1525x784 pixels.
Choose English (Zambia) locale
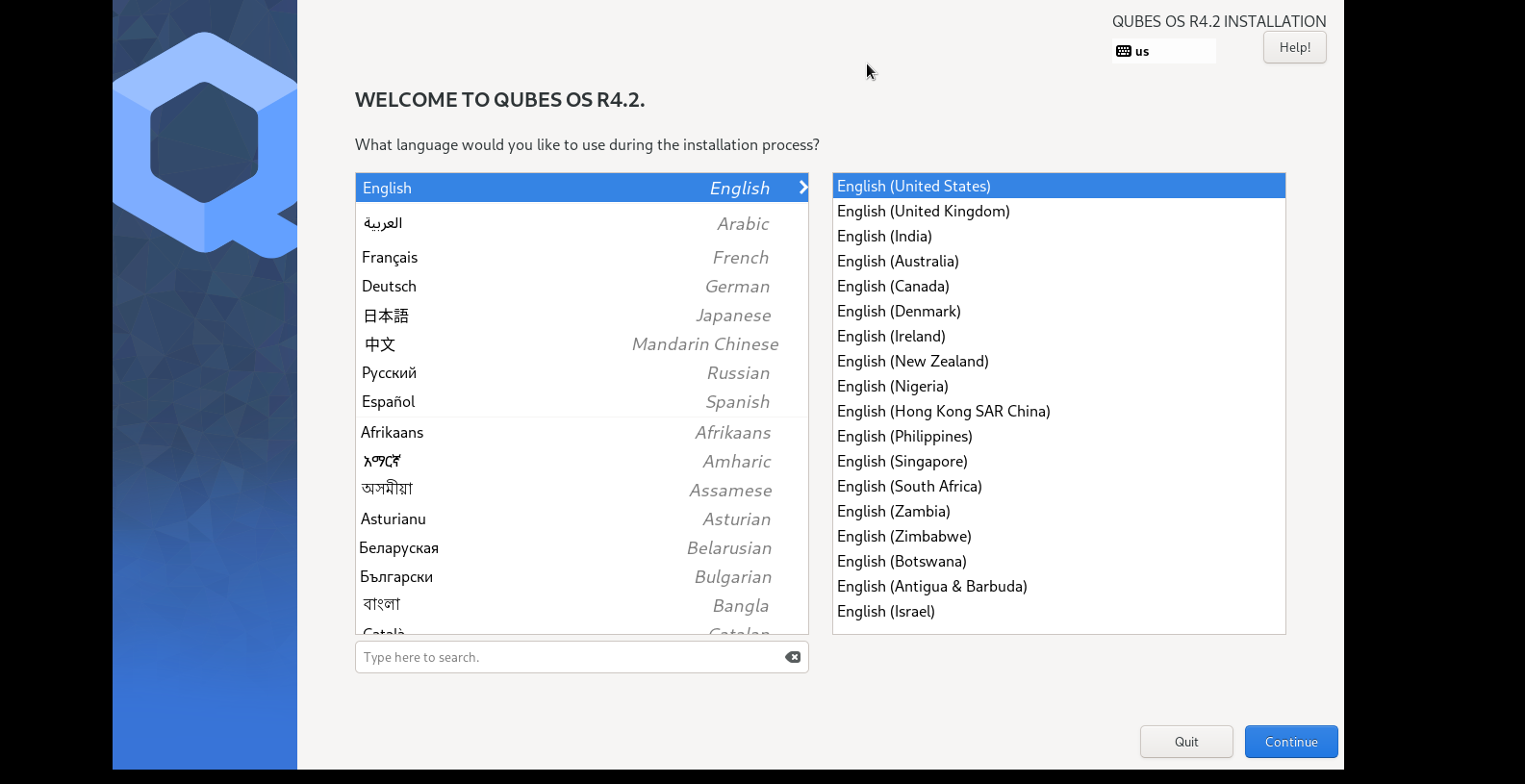click(x=1059, y=511)
